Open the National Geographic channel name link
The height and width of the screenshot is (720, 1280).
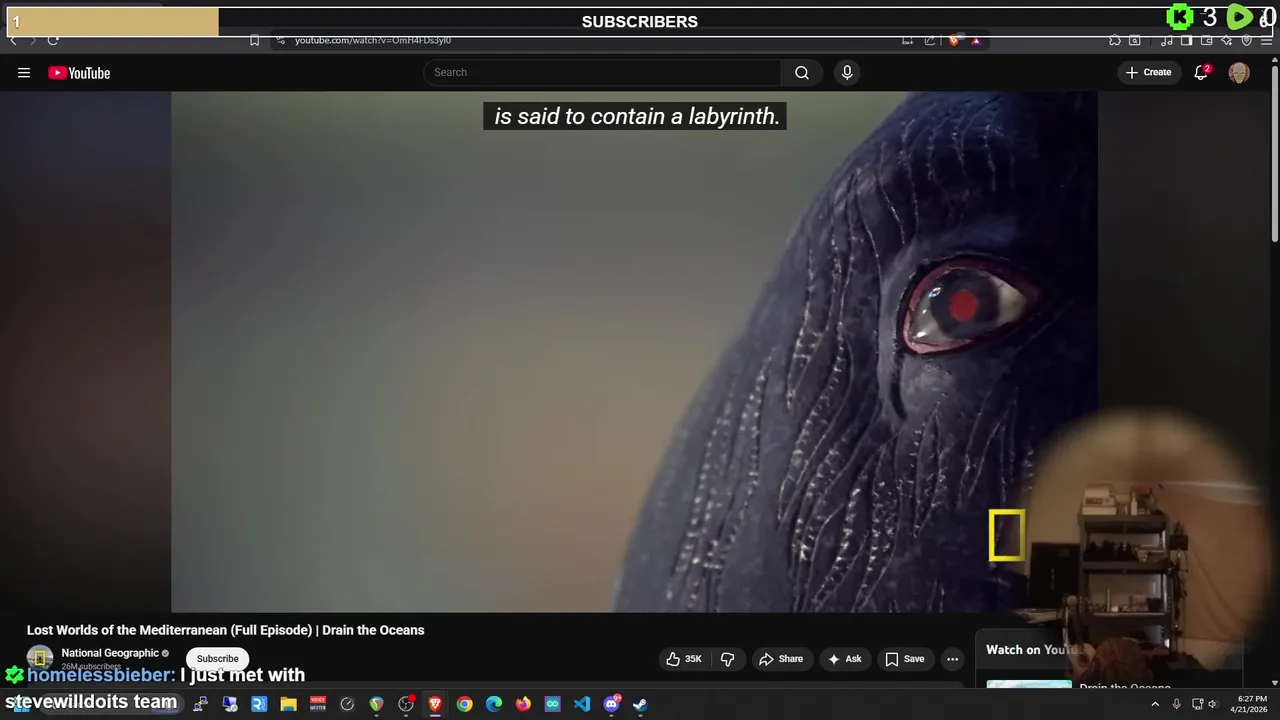[x=110, y=653]
